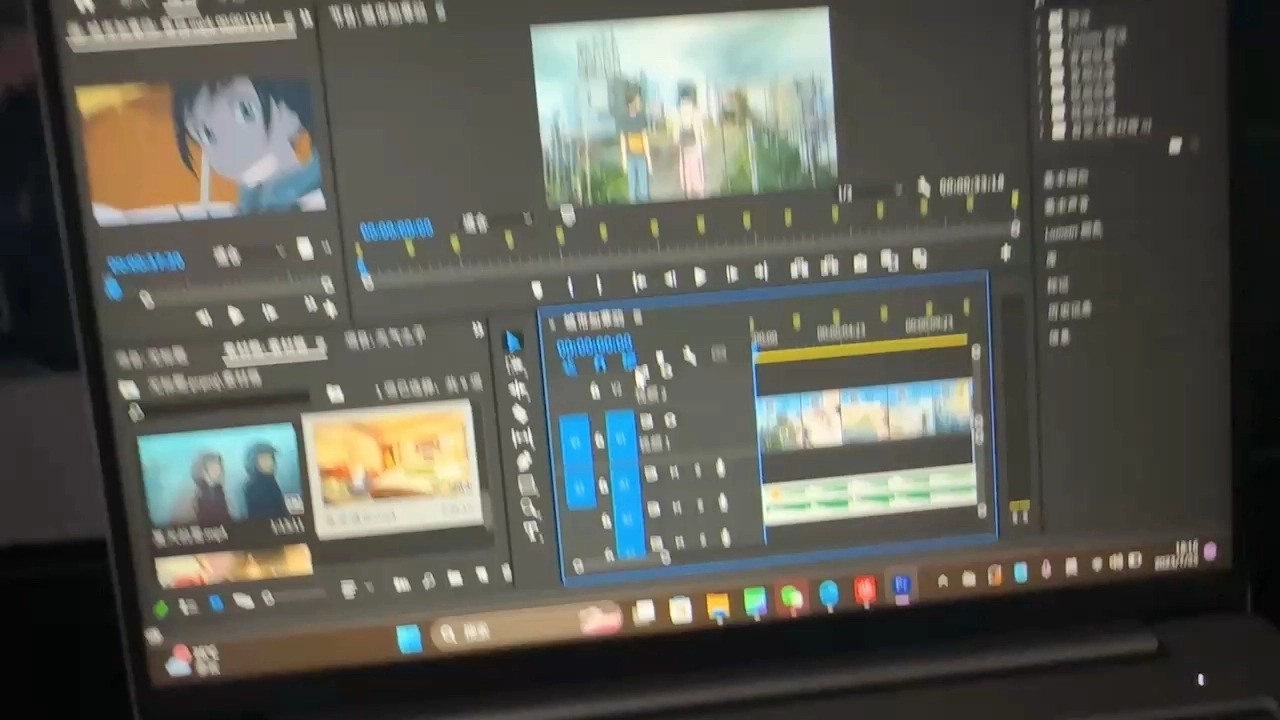This screenshot has height=720, width=1280.
Task: Open Timeline Display Settings wrench
Action: 689,354
